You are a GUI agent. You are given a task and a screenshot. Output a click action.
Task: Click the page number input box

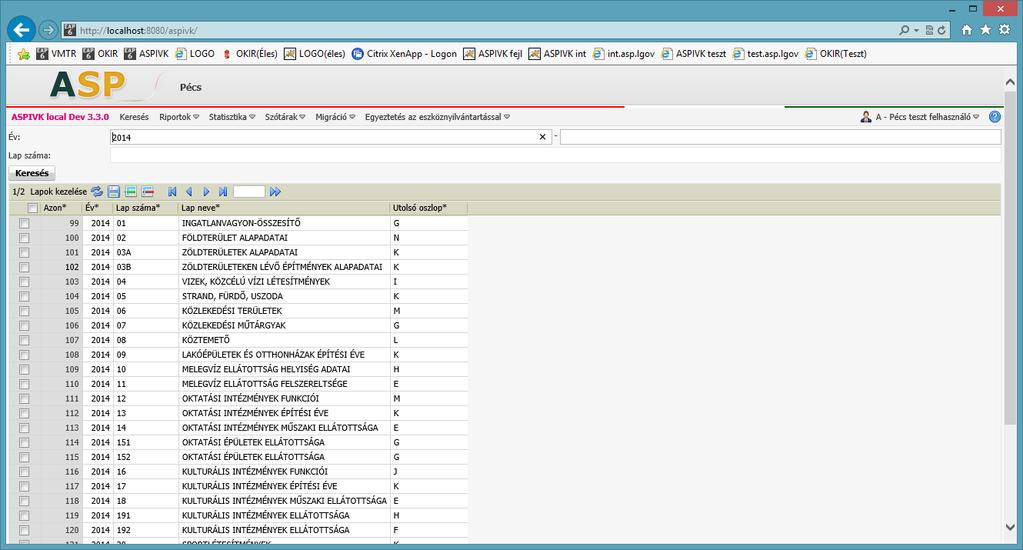point(249,192)
